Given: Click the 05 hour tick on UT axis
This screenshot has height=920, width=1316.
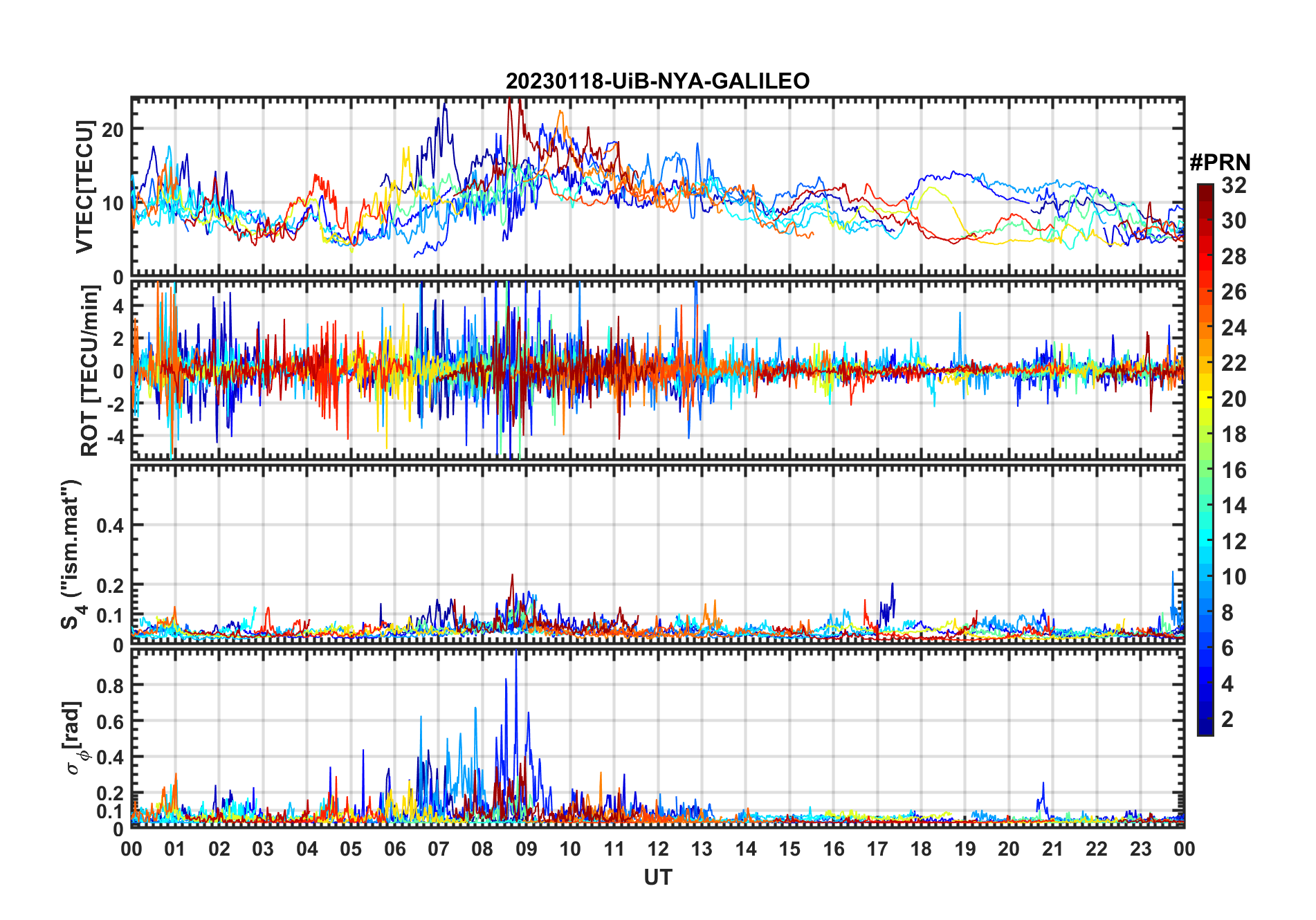Looking at the screenshot, I should coord(351,849).
